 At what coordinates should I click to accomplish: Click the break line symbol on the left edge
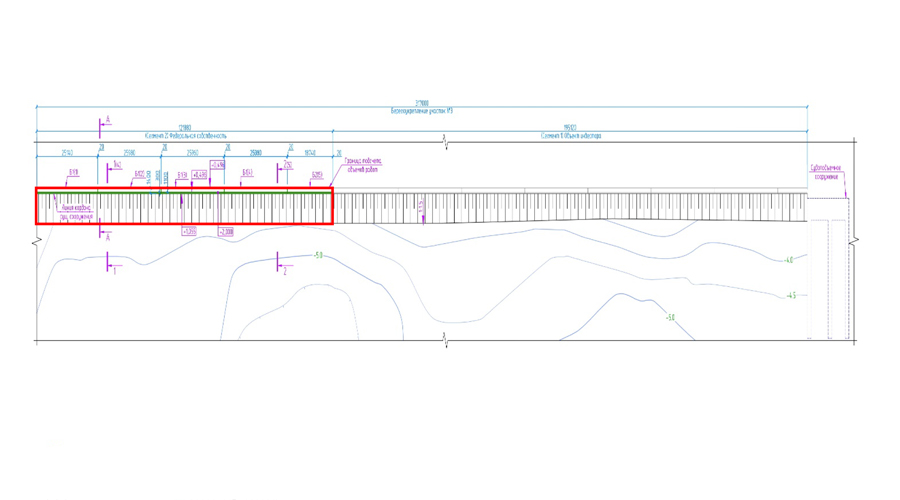37,242
